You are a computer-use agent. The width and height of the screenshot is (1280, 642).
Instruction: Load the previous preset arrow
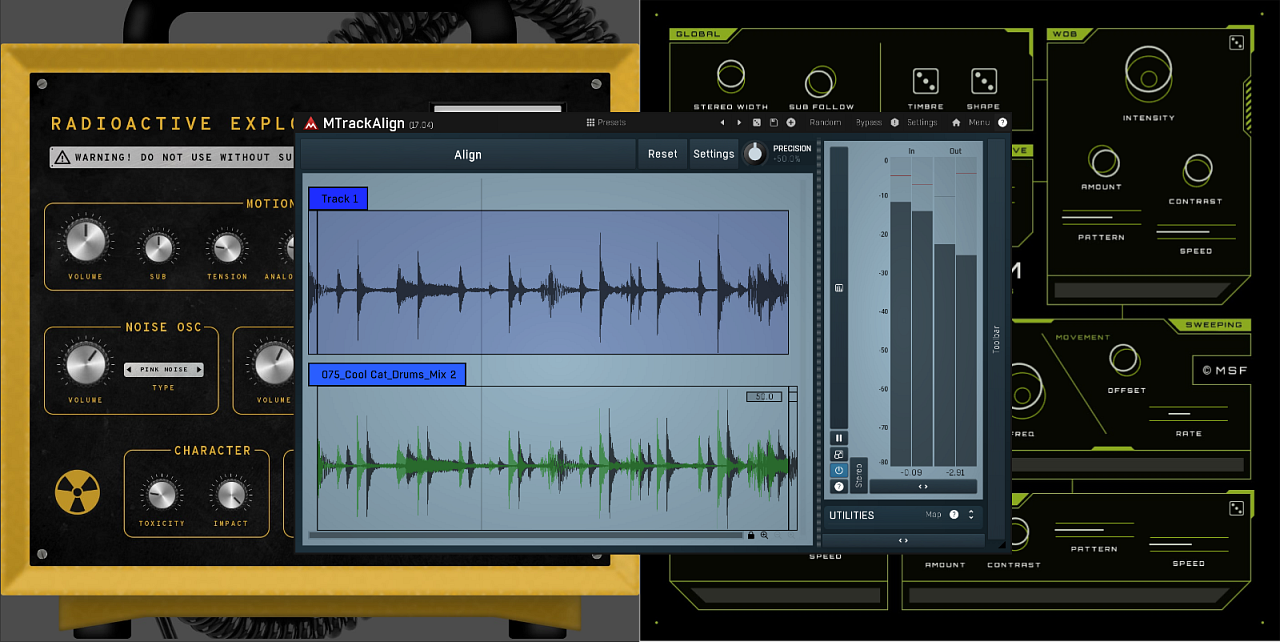(722, 123)
